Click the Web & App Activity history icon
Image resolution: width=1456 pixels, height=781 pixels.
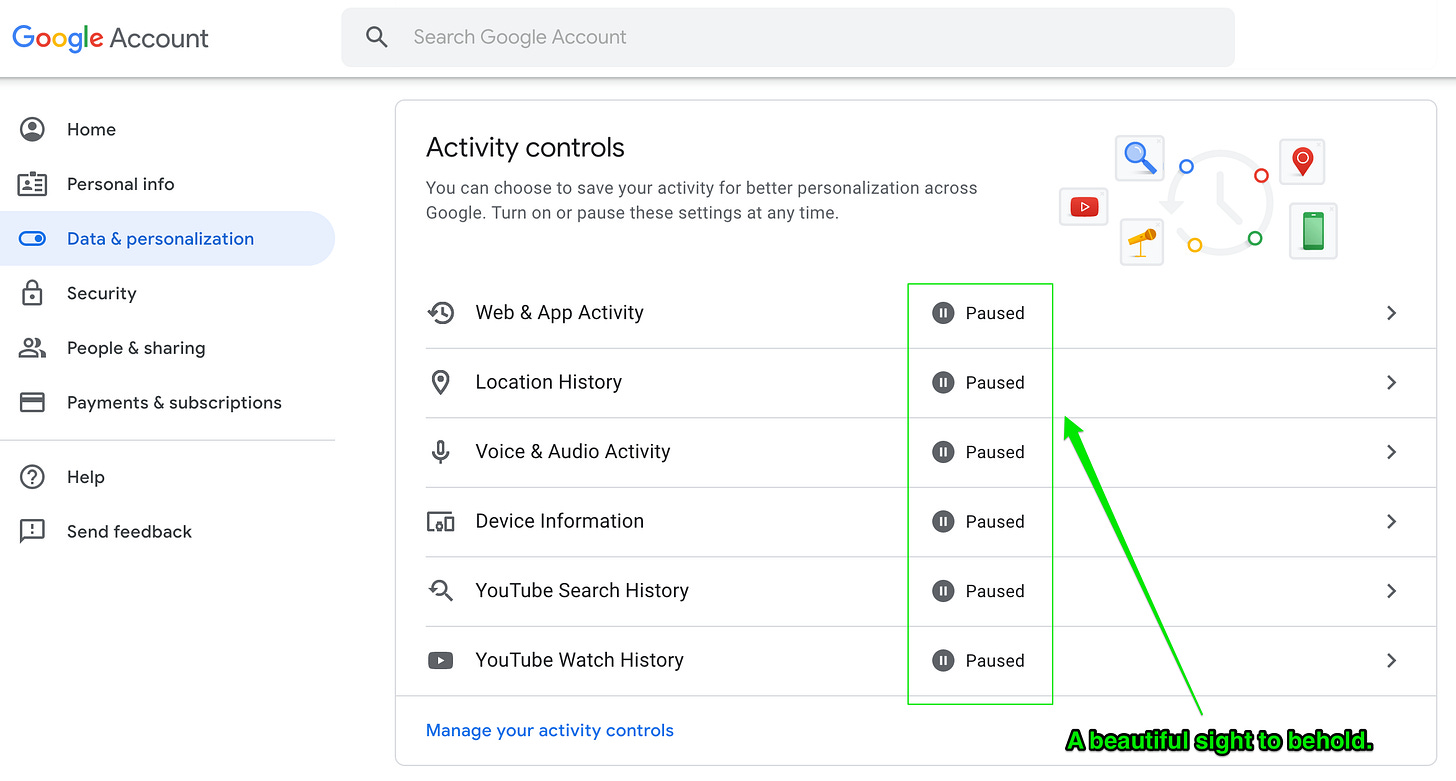coord(440,313)
